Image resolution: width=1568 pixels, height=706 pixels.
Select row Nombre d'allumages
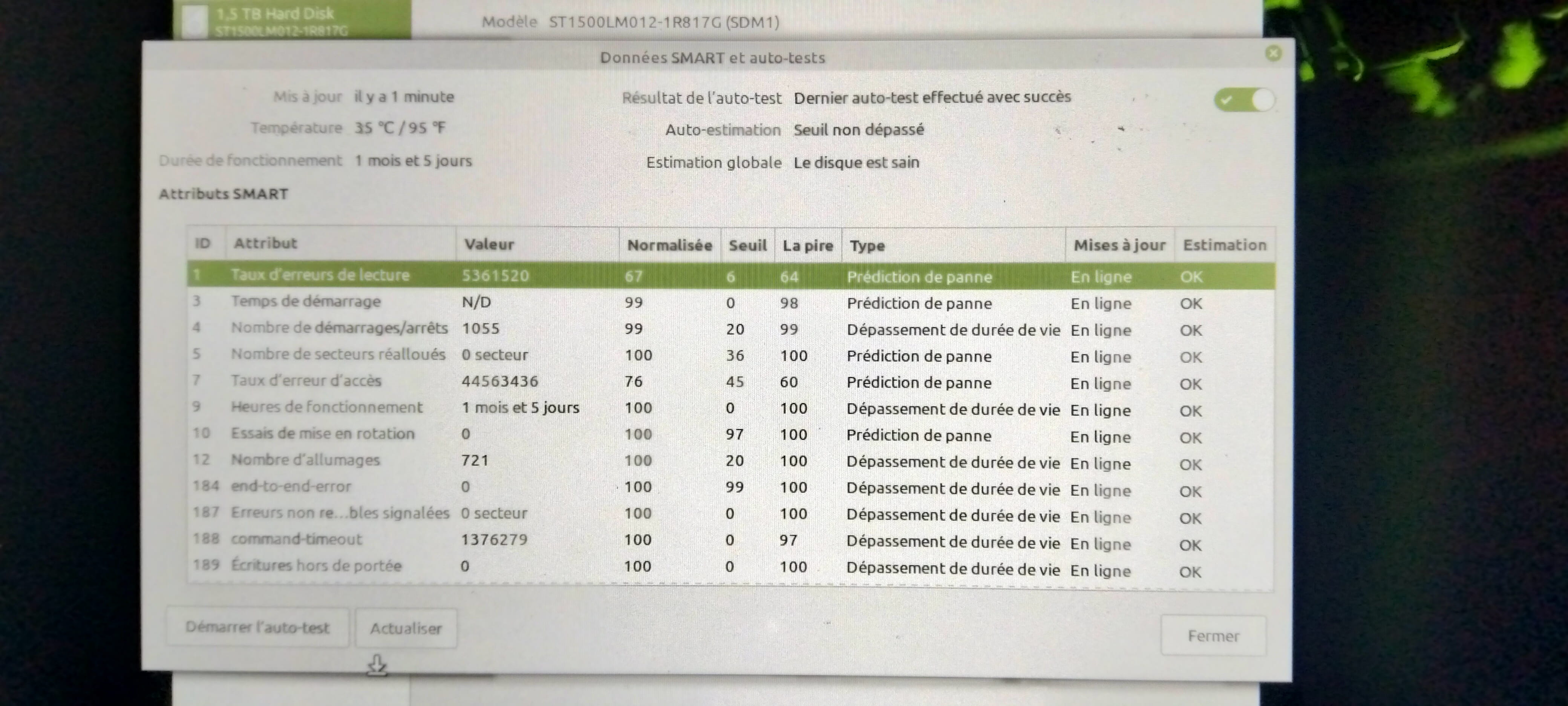(x=730, y=461)
